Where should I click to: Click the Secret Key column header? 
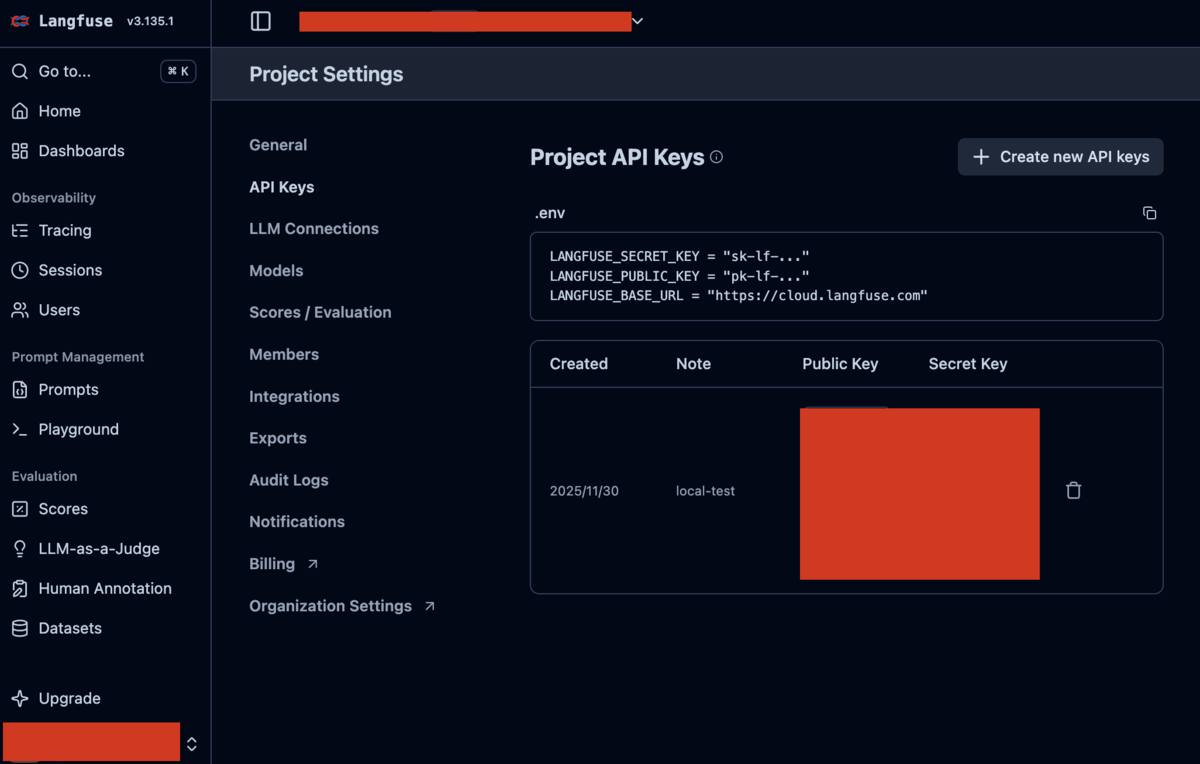(968, 364)
